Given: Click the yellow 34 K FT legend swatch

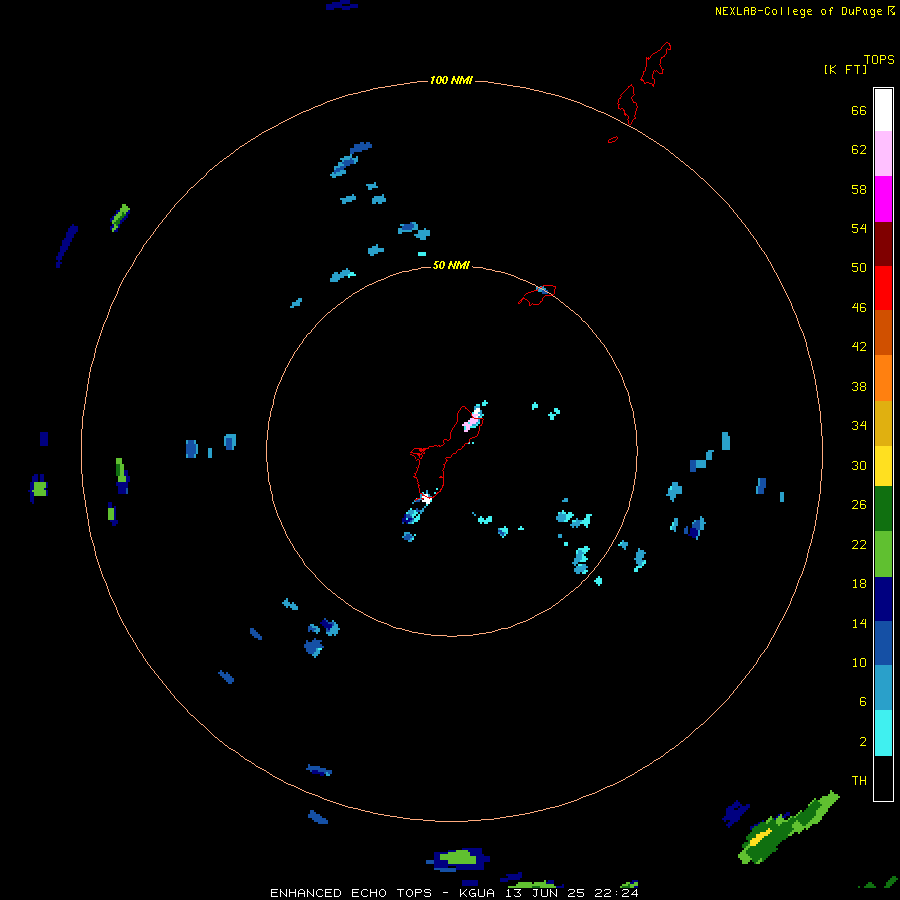Looking at the screenshot, I should tap(883, 466).
